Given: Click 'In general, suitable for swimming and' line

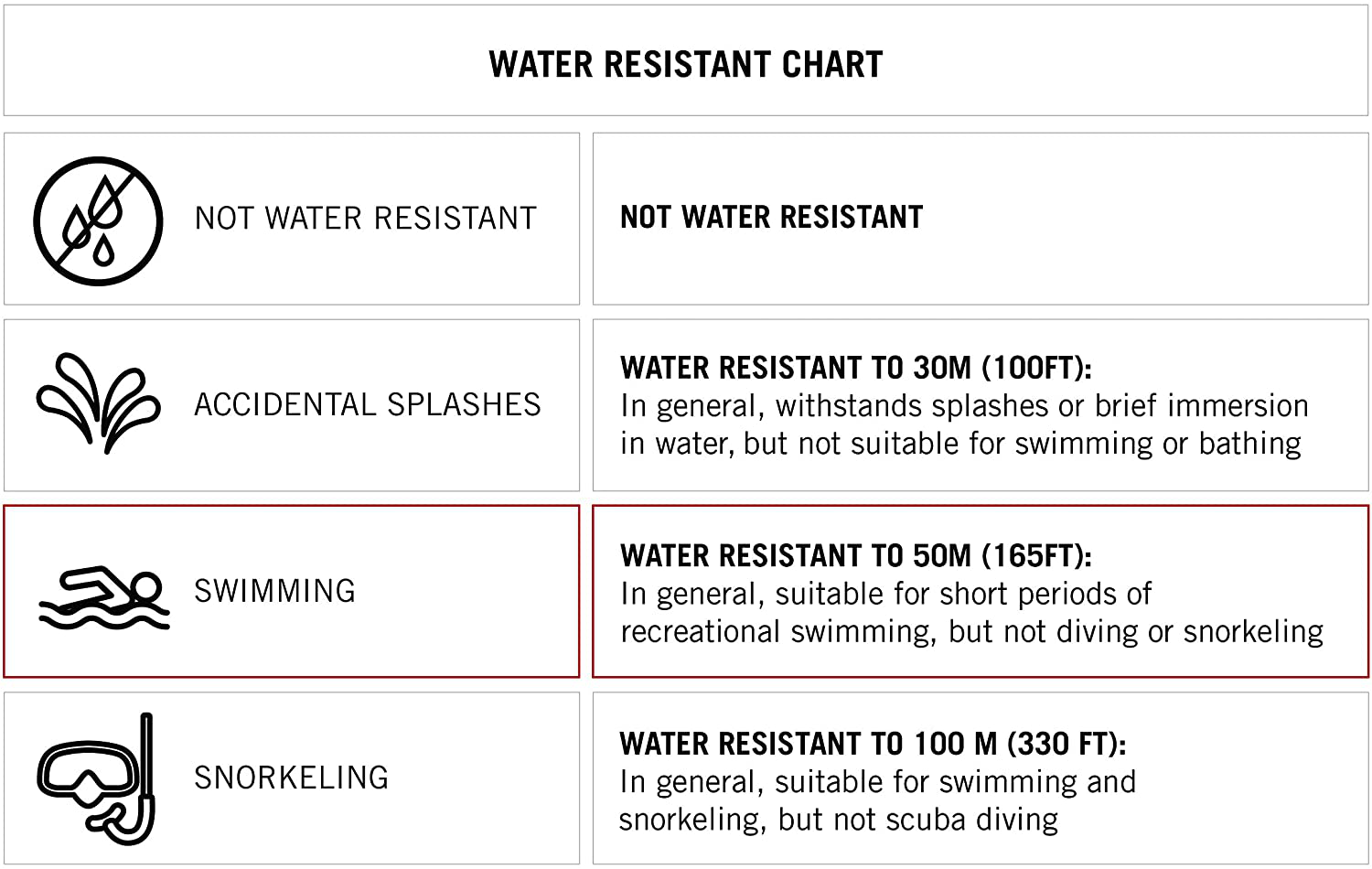Looking at the screenshot, I should [x=877, y=782].
